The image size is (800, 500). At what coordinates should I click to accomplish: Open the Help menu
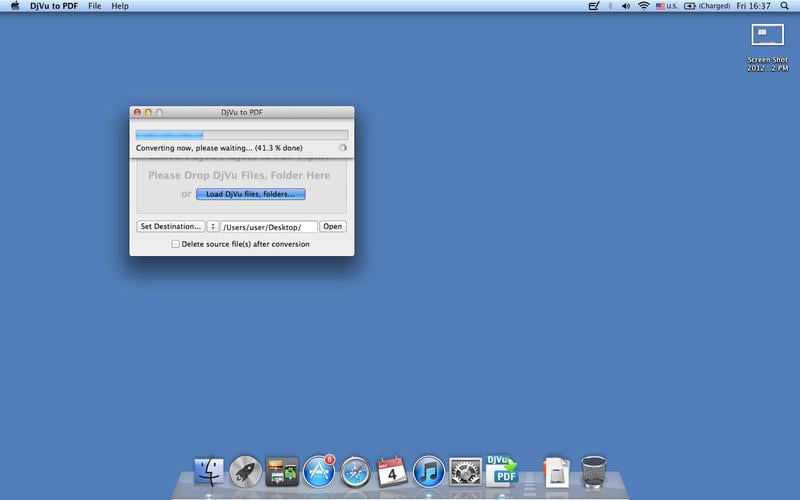pos(120,6)
